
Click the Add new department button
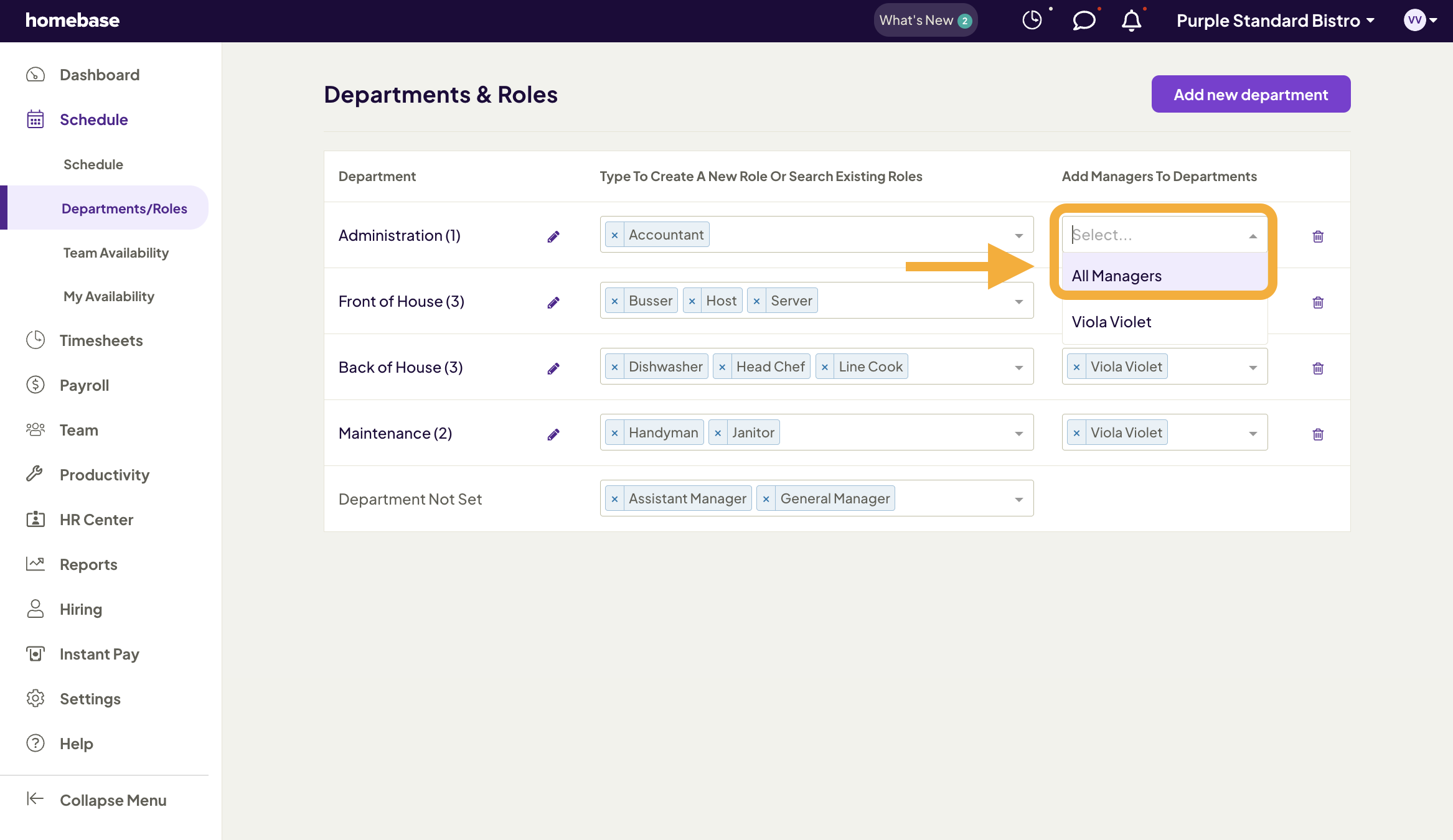(x=1251, y=94)
